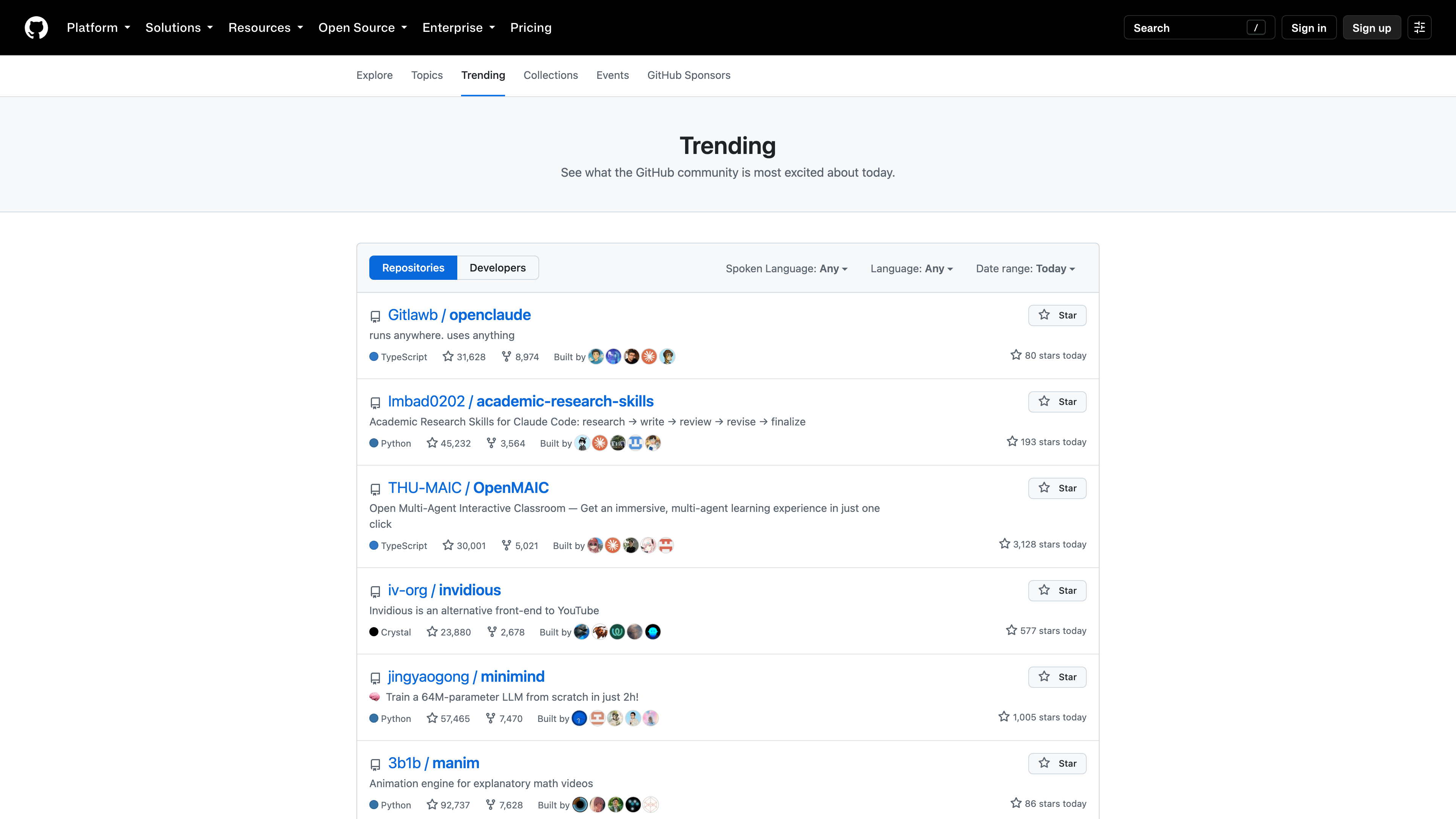Open the 3b1b / manim repository link
This screenshot has width=1456, height=819.
(x=433, y=763)
